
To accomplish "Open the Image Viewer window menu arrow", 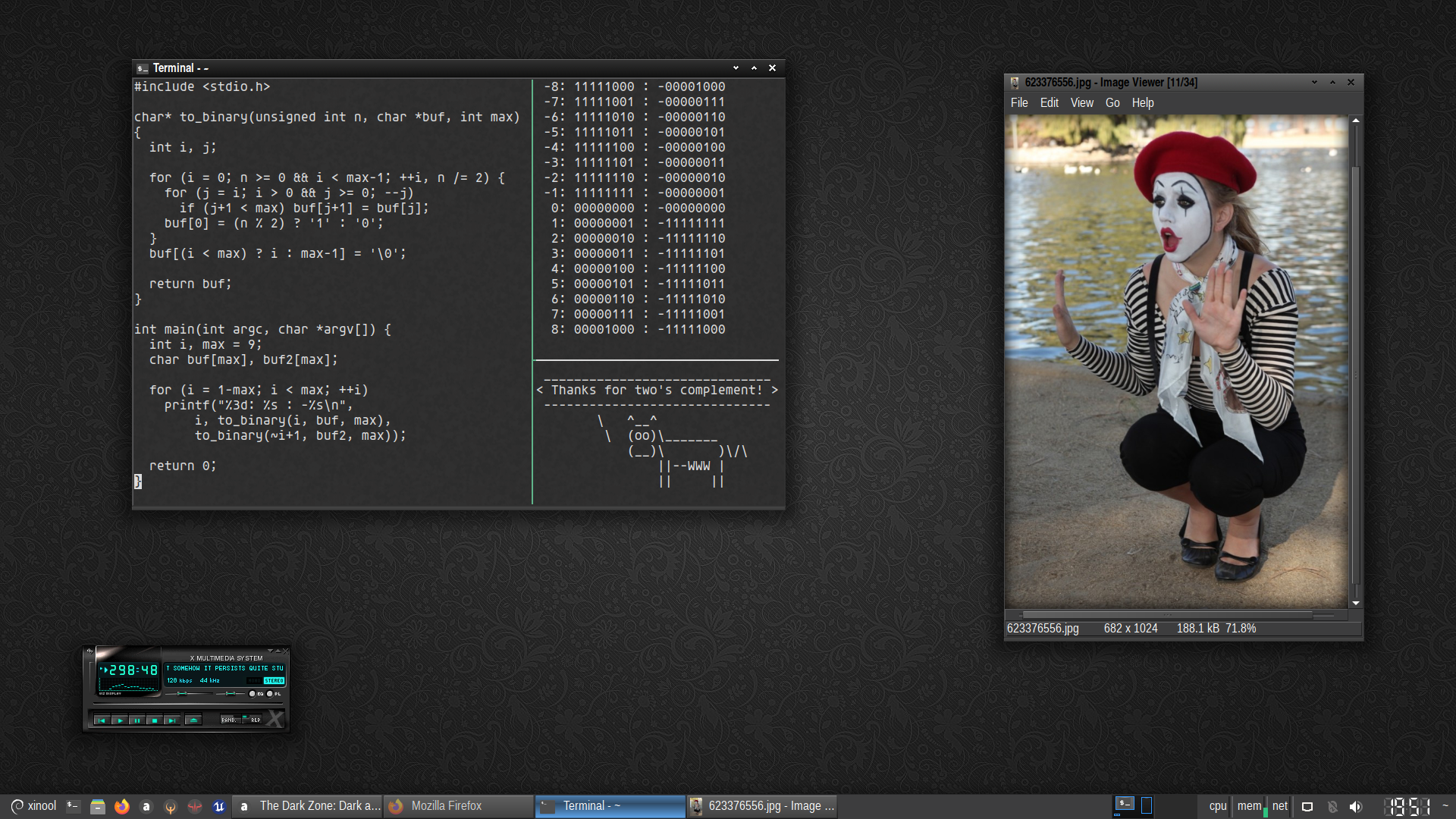I will [1314, 83].
